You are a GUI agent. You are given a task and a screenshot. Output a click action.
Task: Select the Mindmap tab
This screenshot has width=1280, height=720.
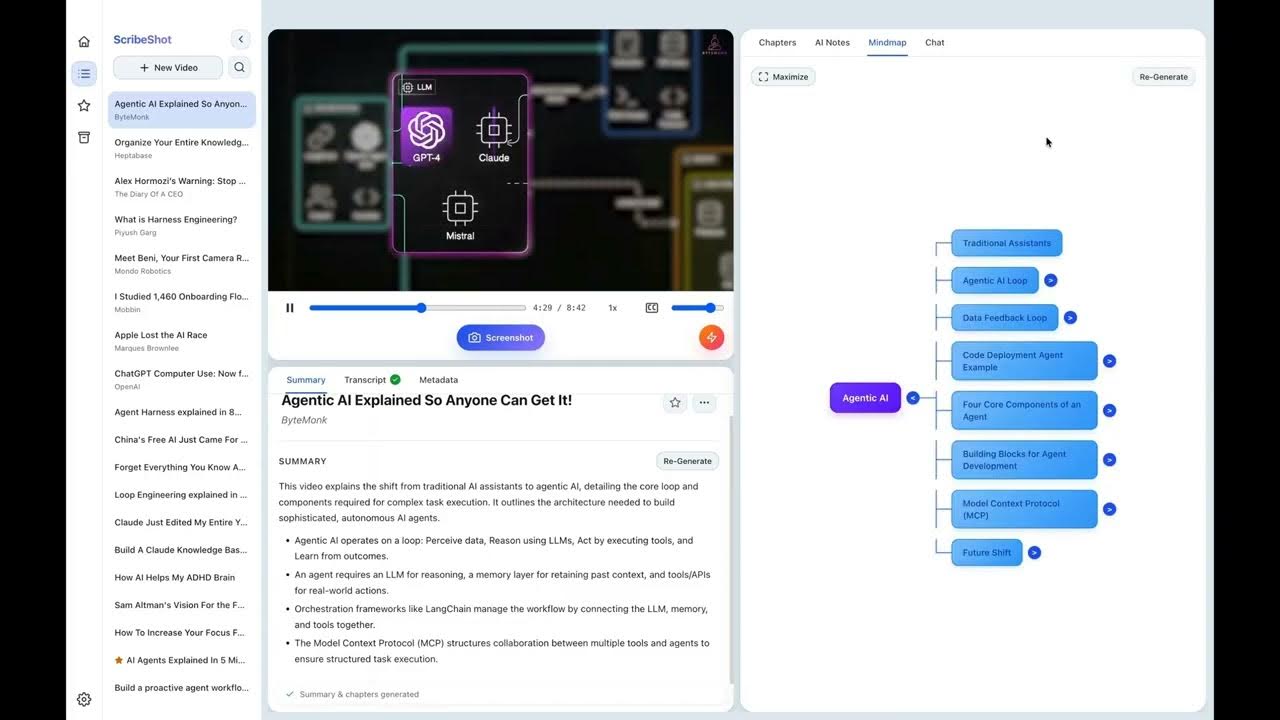(x=887, y=43)
